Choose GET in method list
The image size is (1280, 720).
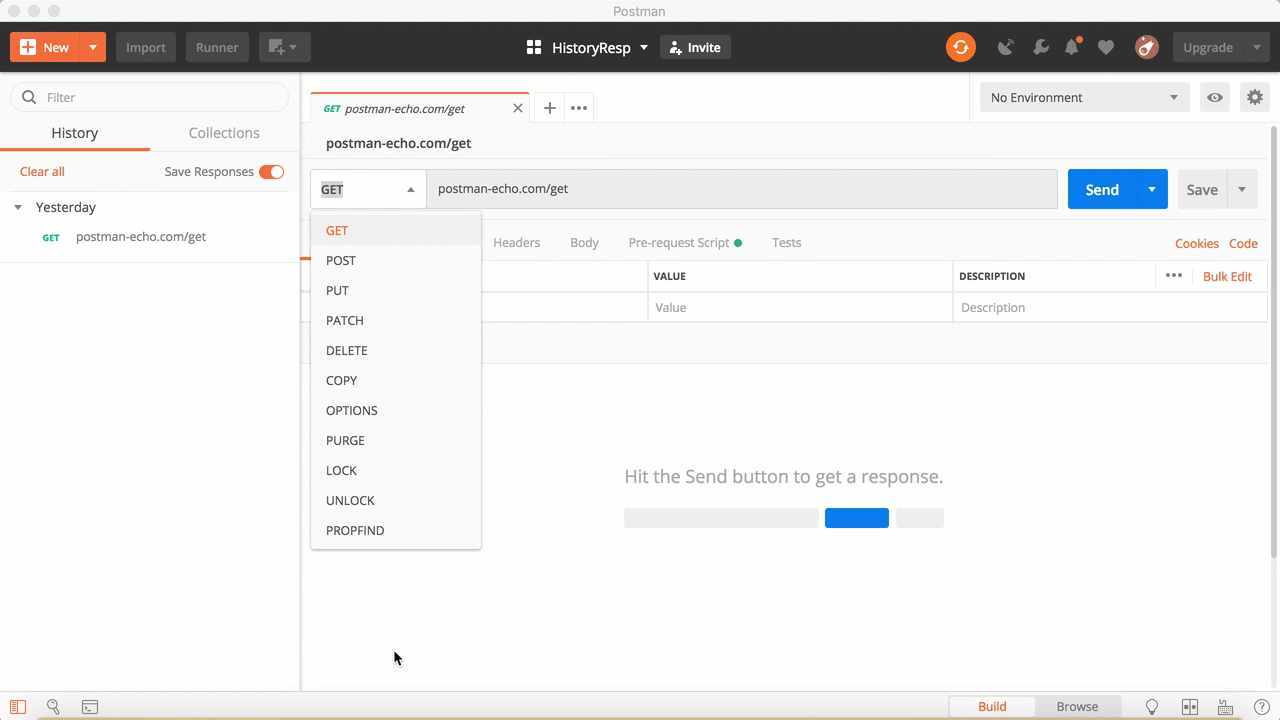pyautogui.click(x=396, y=230)
